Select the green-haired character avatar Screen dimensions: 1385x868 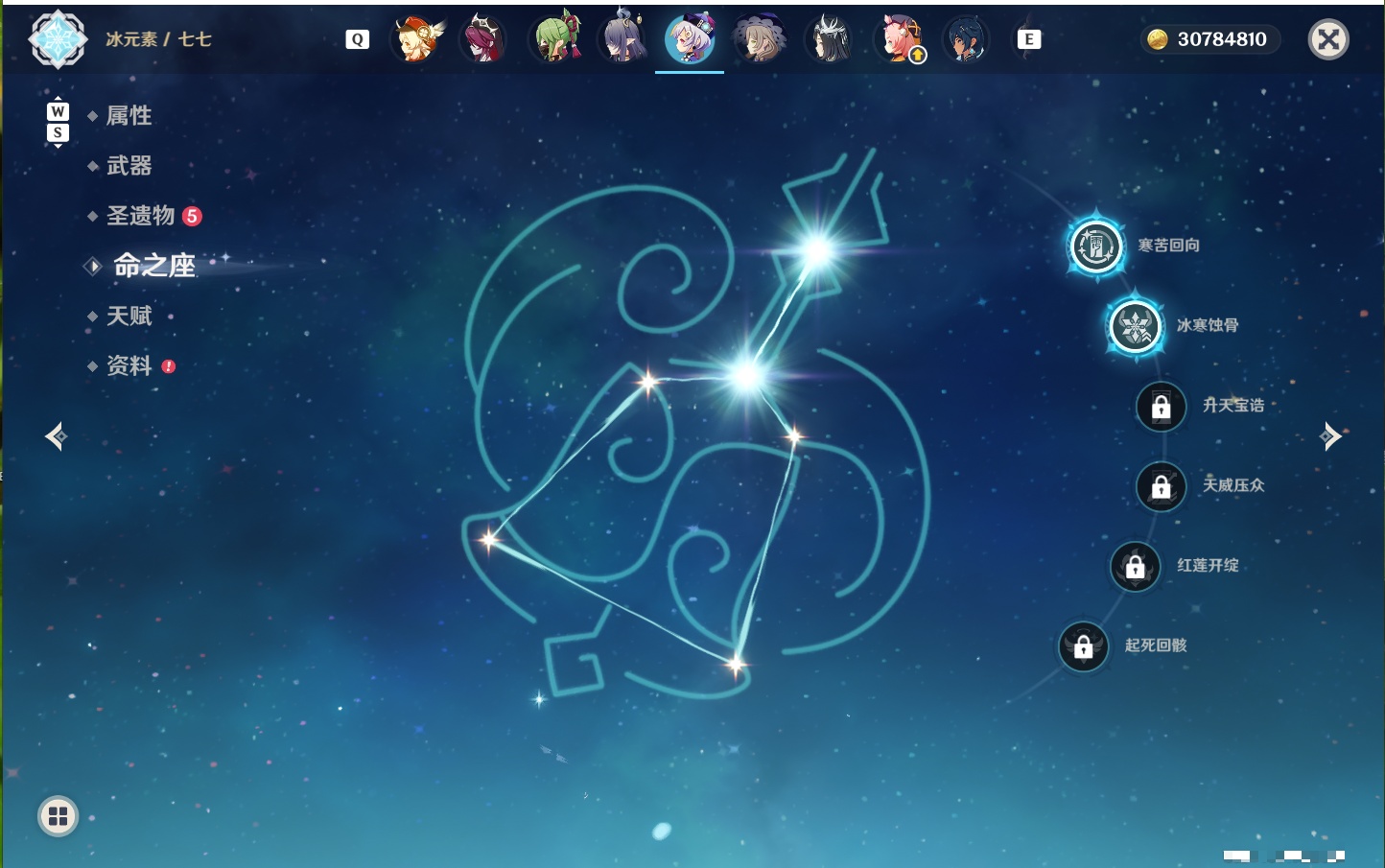click(557, 39)
